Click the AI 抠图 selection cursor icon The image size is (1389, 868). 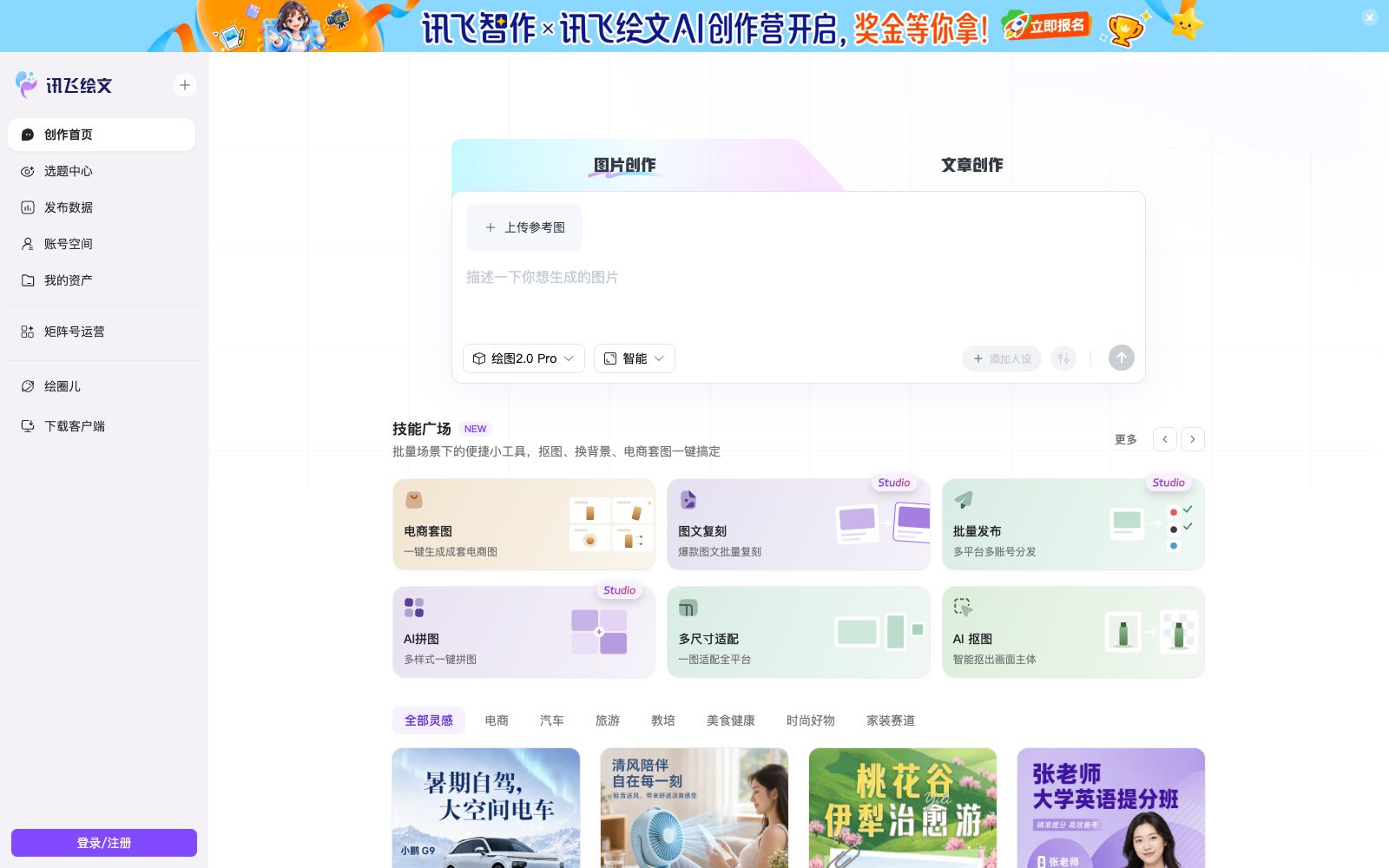point(964,608)
